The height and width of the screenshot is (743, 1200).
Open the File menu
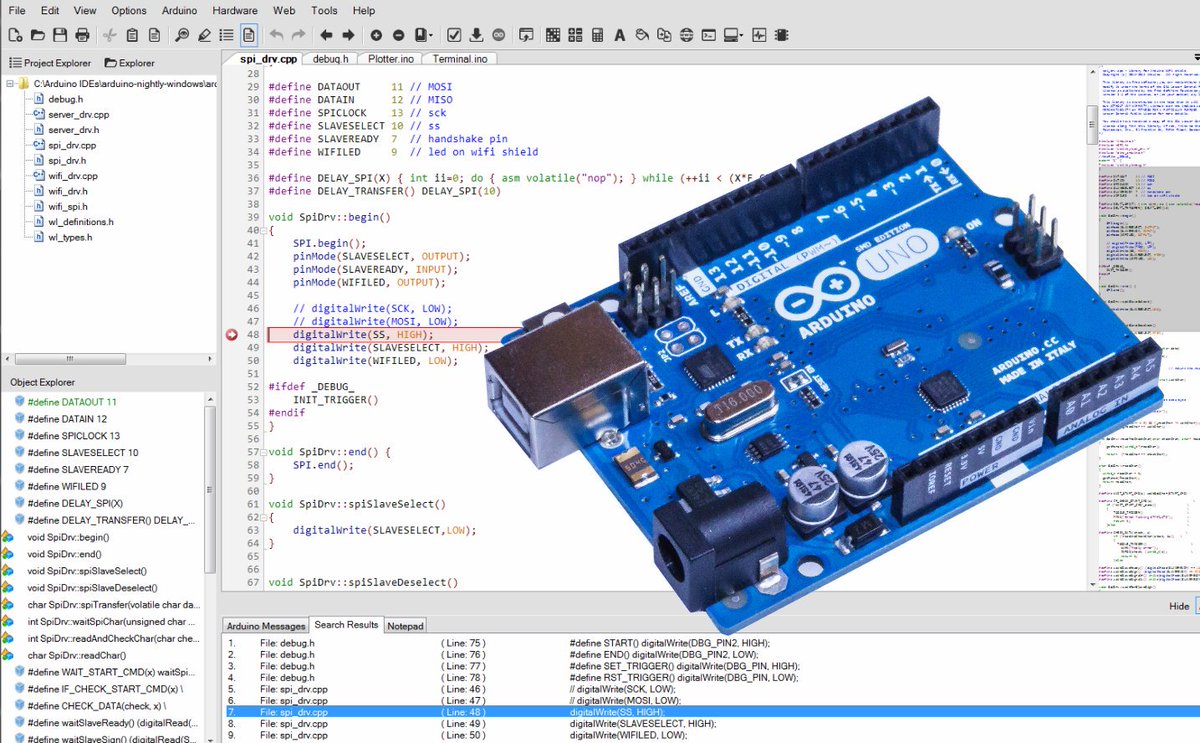tap(17, 10)
